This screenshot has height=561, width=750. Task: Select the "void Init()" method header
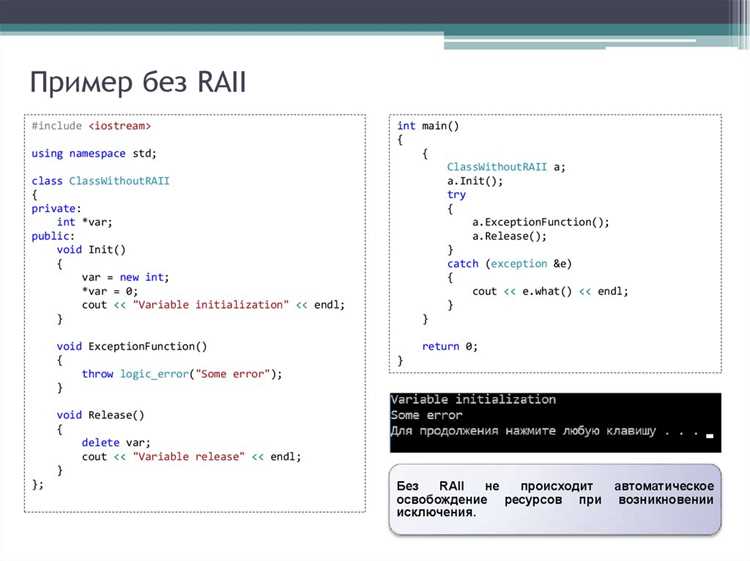pyautogui.click(x=91, y=250)
